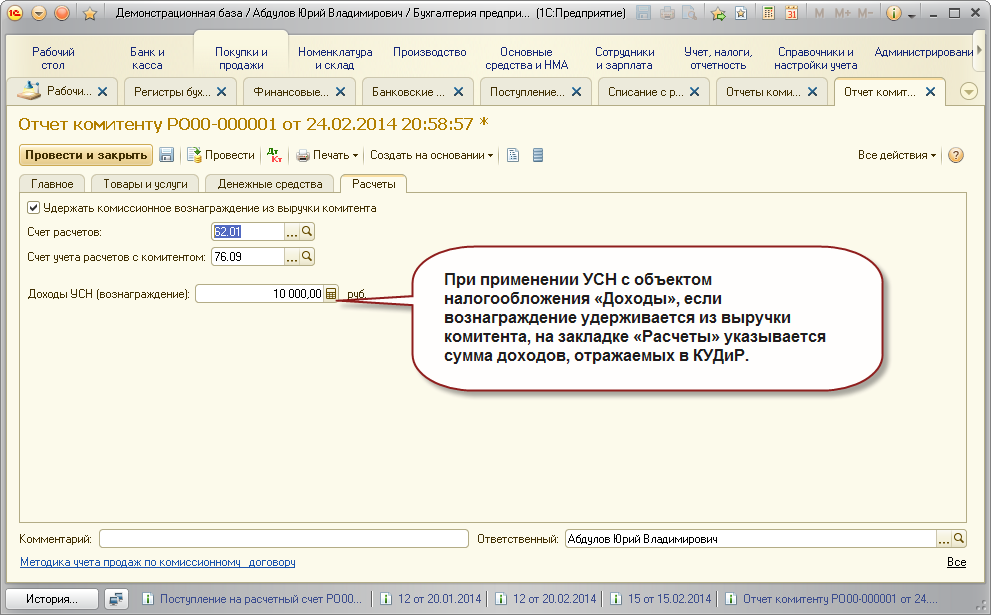The height and width of the screenshot is (615, 991).
Task: Open the calculator icon in title bar
Action: pos(768,13)
